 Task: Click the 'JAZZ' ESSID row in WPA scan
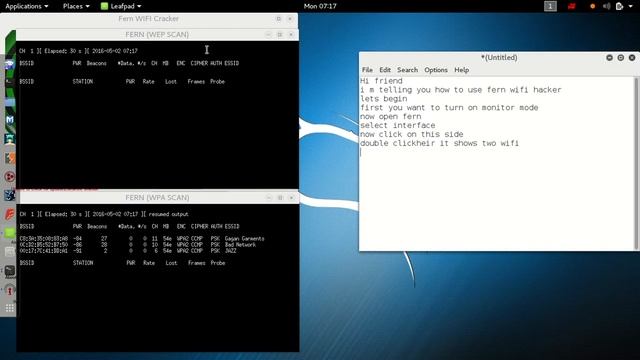(x=128, y=251)
